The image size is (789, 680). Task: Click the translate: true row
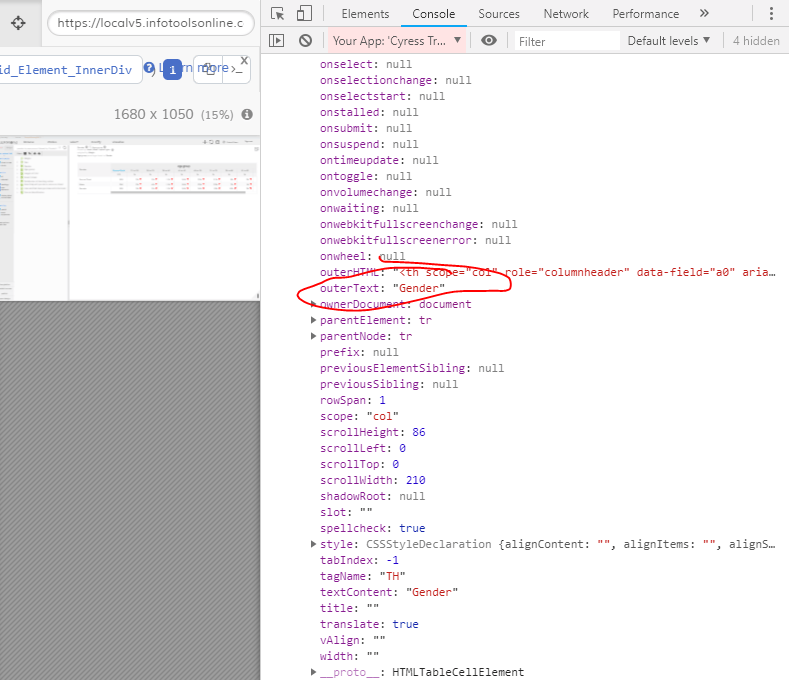(x=369, y=624)
